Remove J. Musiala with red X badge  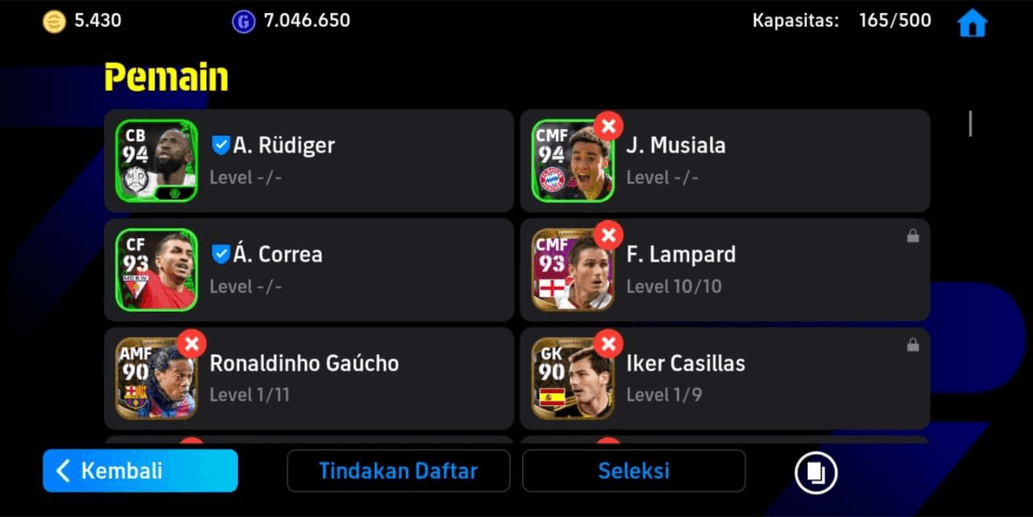coord(608,126)
